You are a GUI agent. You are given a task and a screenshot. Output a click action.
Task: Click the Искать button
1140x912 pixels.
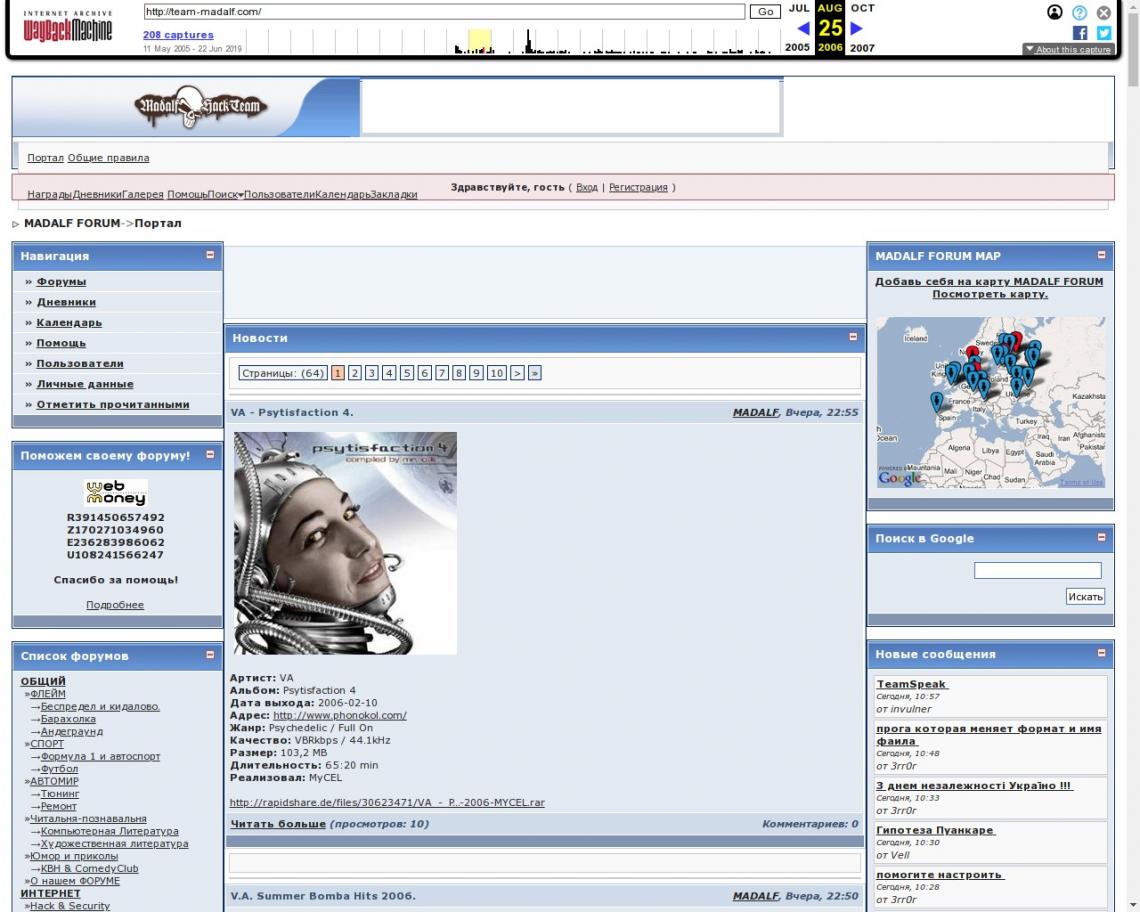tap(1085, 596)
